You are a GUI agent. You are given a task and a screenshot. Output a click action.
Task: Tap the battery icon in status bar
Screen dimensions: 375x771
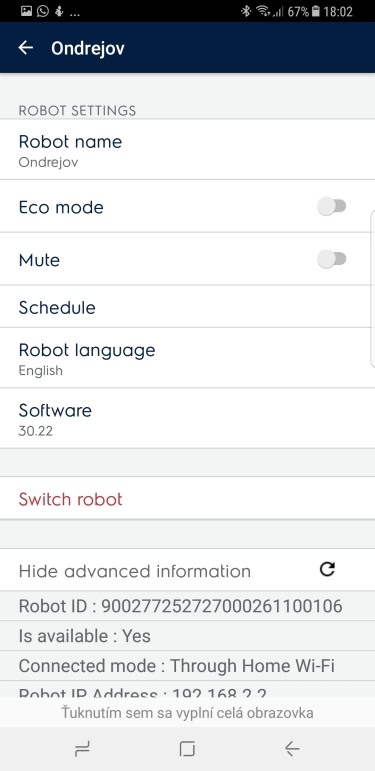tap(316, 11)
